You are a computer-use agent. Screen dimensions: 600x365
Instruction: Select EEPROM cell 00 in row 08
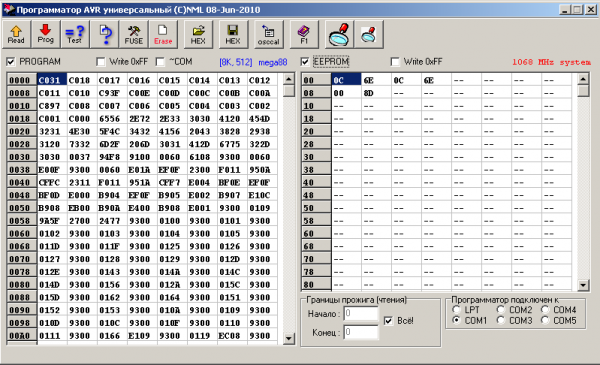click(346, 93)
